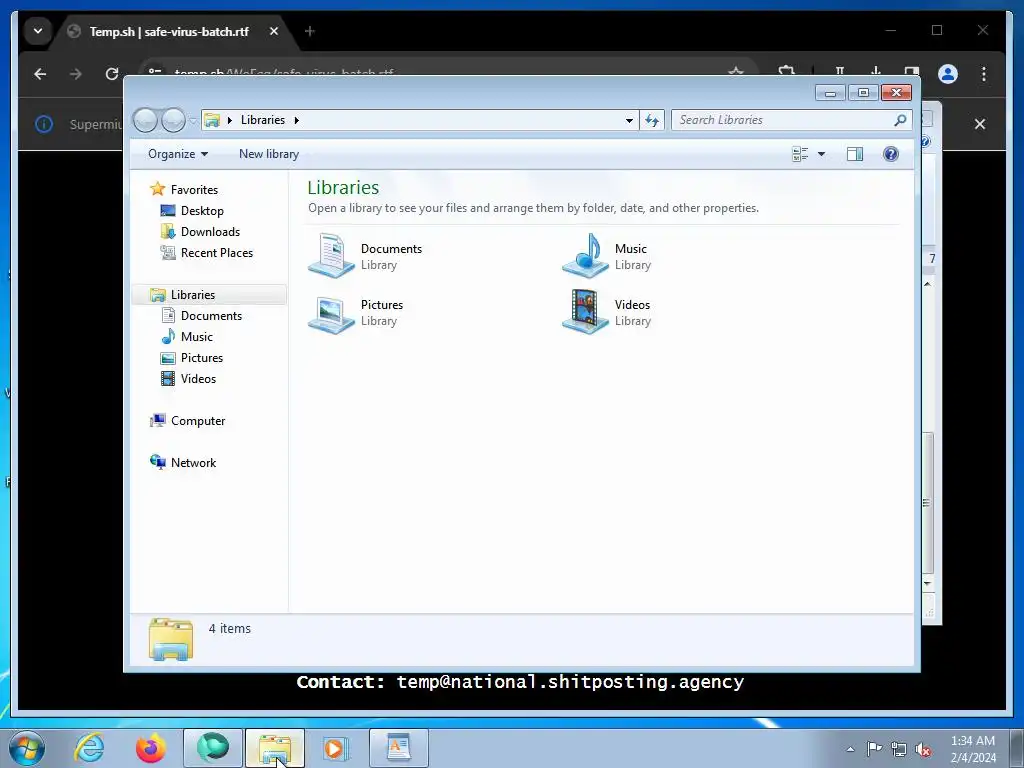Close the Temp.sh Chrome tab
The height and width of the screenshot is (768, 1024).
274,31
